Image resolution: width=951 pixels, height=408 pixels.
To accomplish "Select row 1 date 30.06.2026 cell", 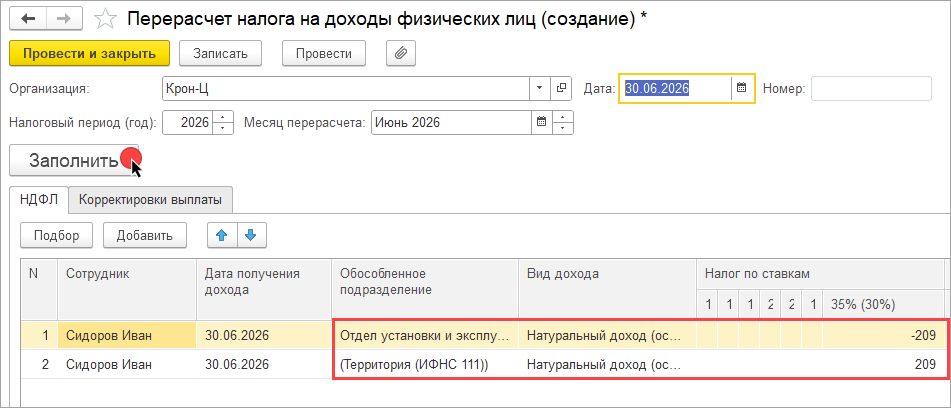I will tap(263, 335).
